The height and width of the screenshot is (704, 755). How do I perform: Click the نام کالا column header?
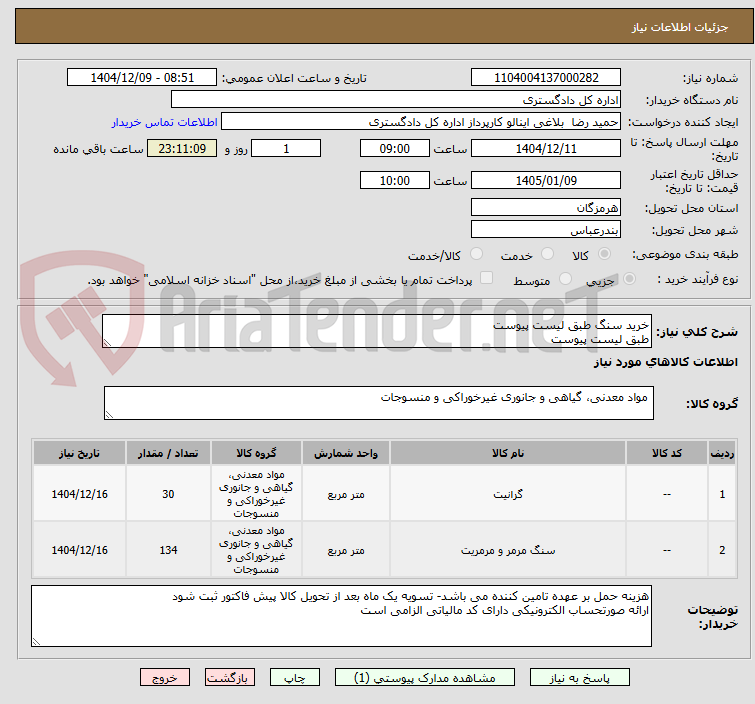pyautogui.click(x=508, y=453)
